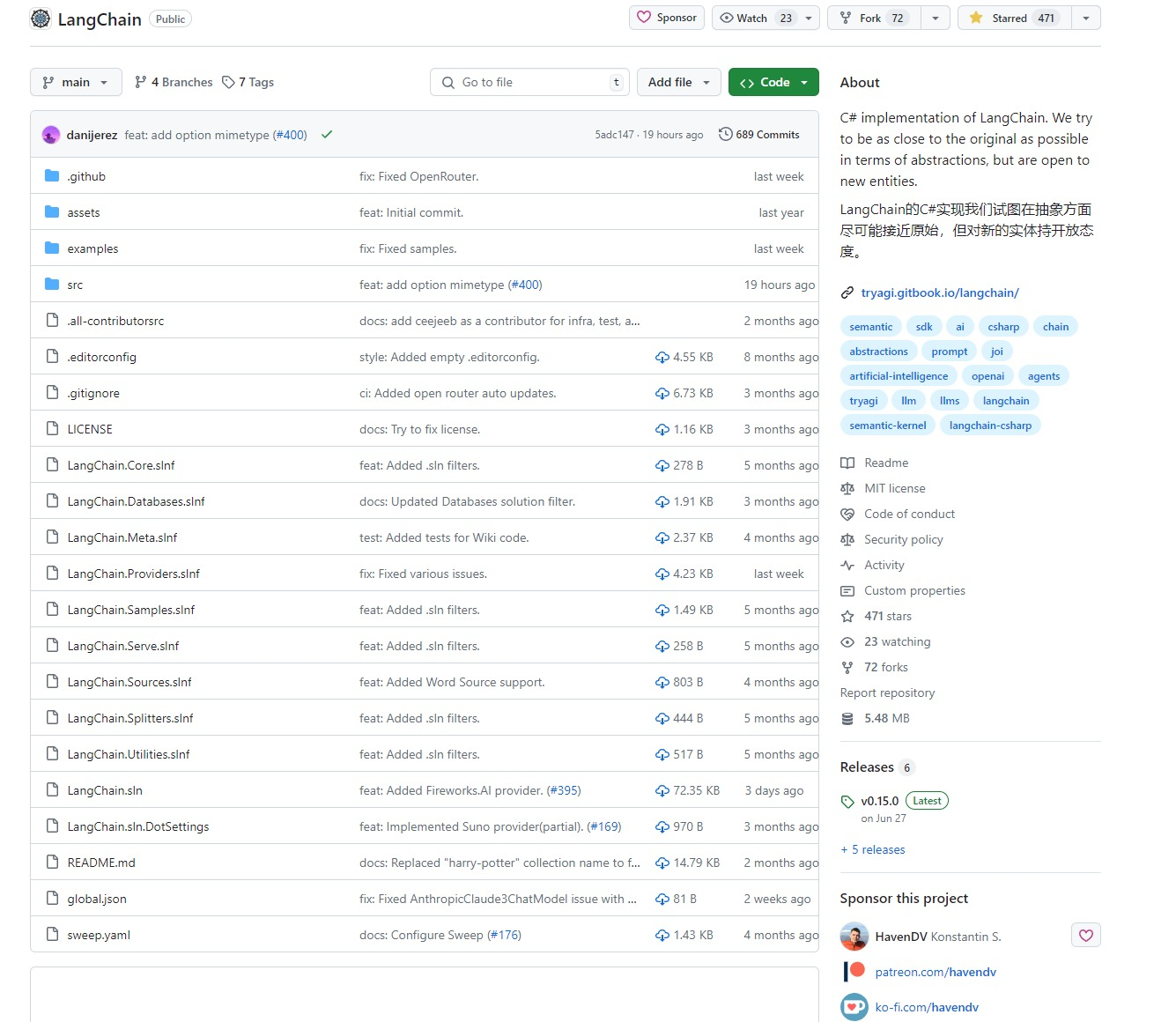Click the Security policy scale icon
Image resolution: width=1176 pixels, height=1022 pixels.
[x=847, y=539]
